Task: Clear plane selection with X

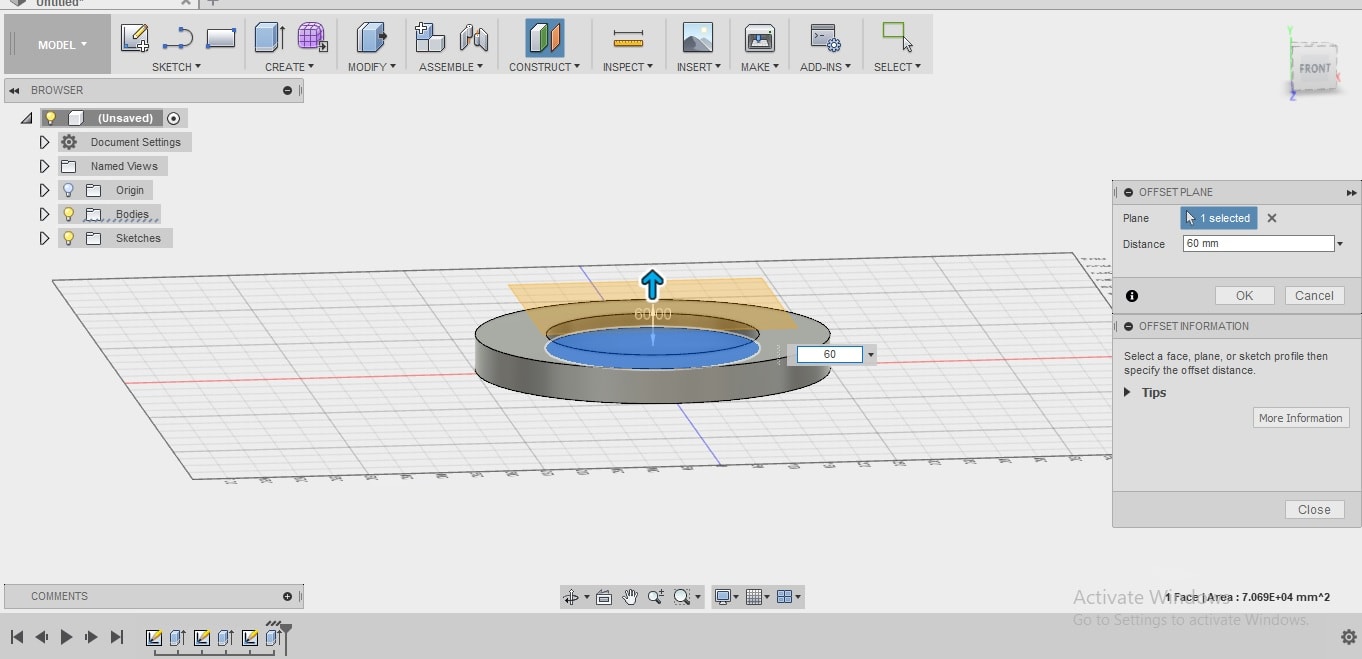Action: (1272, 218)
